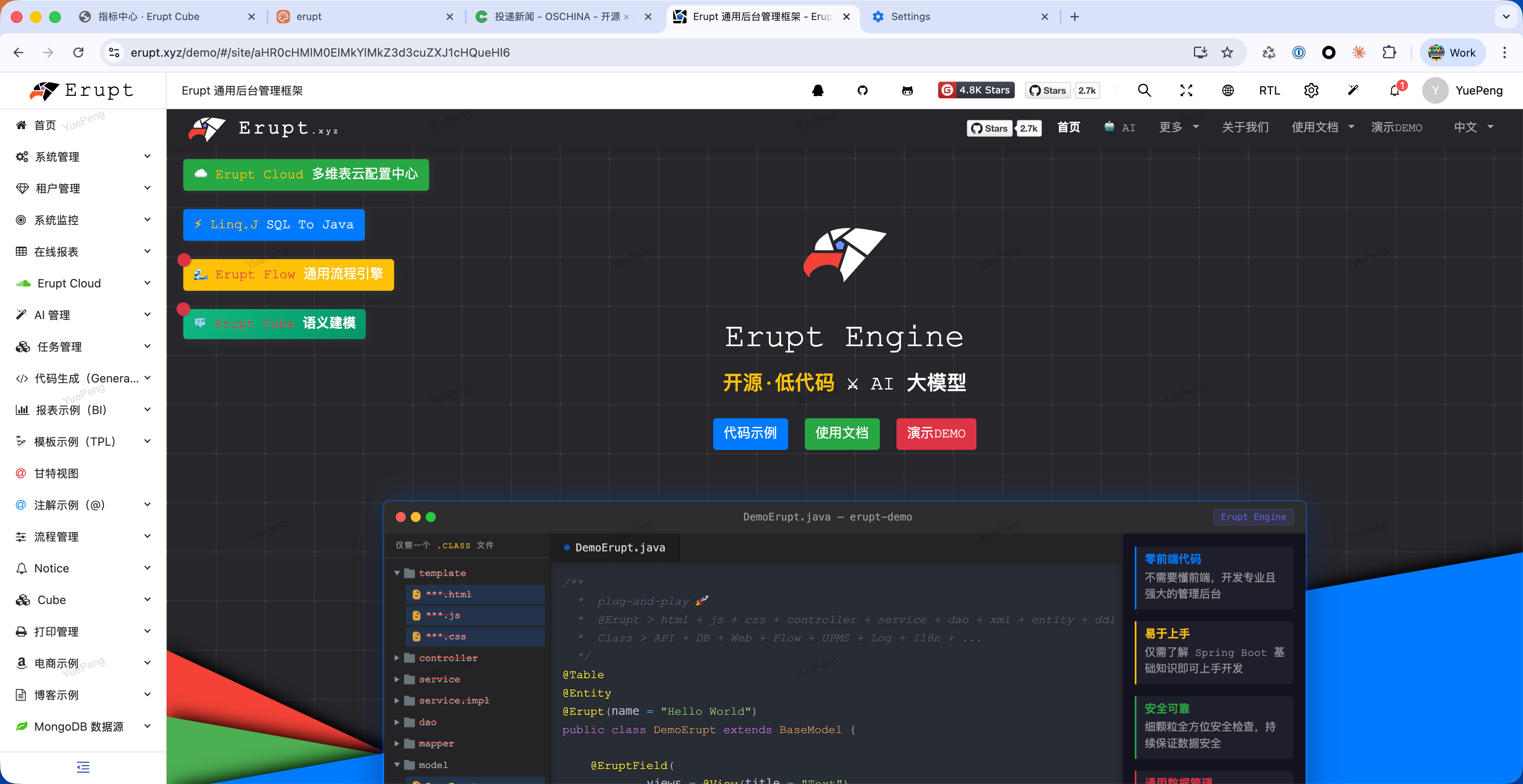
Task: Open the theme customization wand icon
Action: pos(1353,90)
